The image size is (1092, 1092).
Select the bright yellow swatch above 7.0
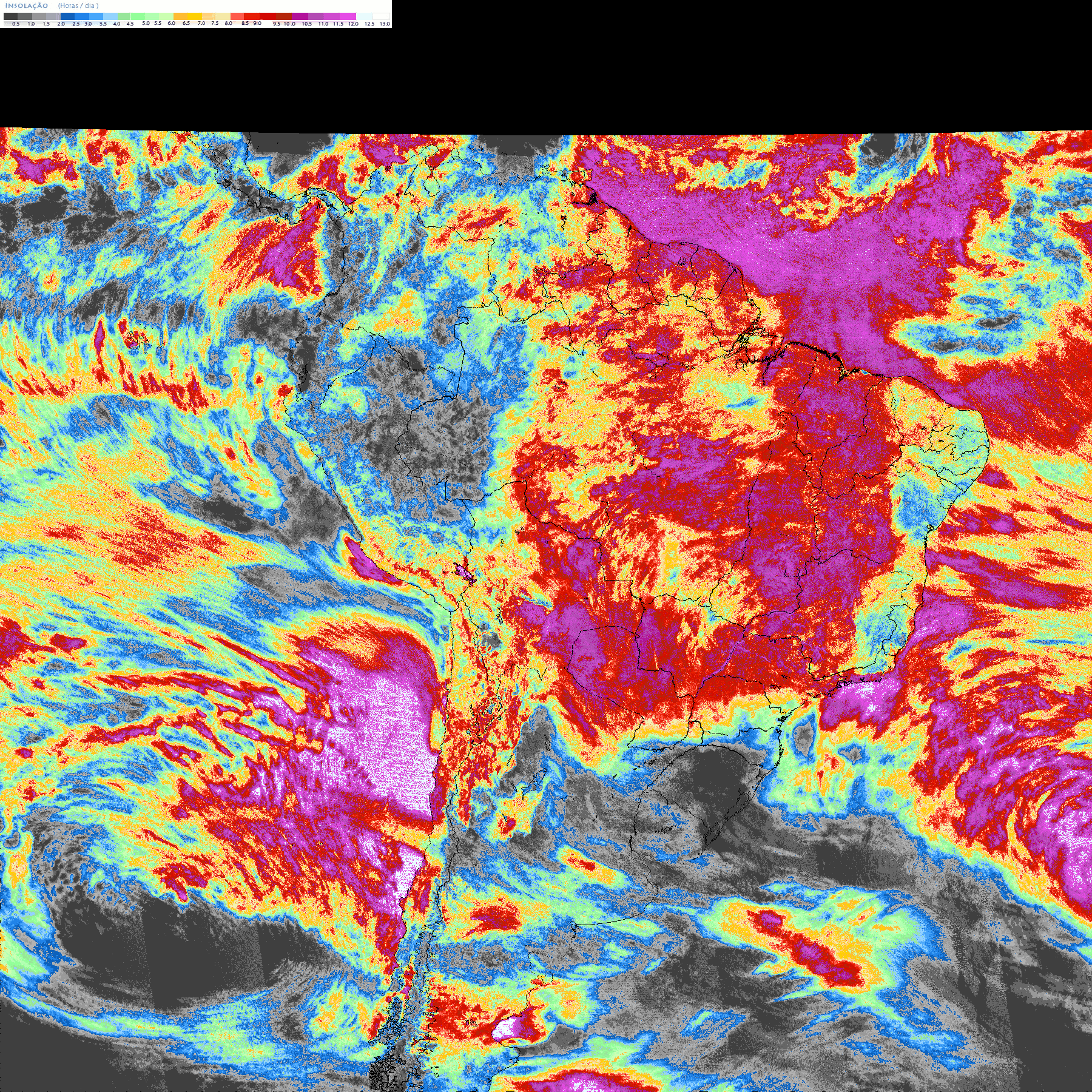coord(195,16)
